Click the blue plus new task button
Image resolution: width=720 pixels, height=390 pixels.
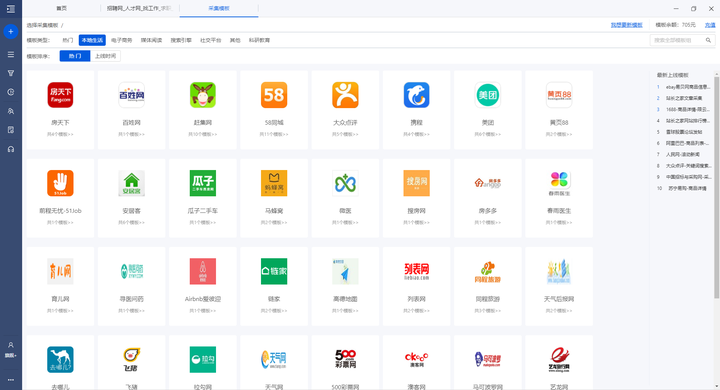coord(11,32)
